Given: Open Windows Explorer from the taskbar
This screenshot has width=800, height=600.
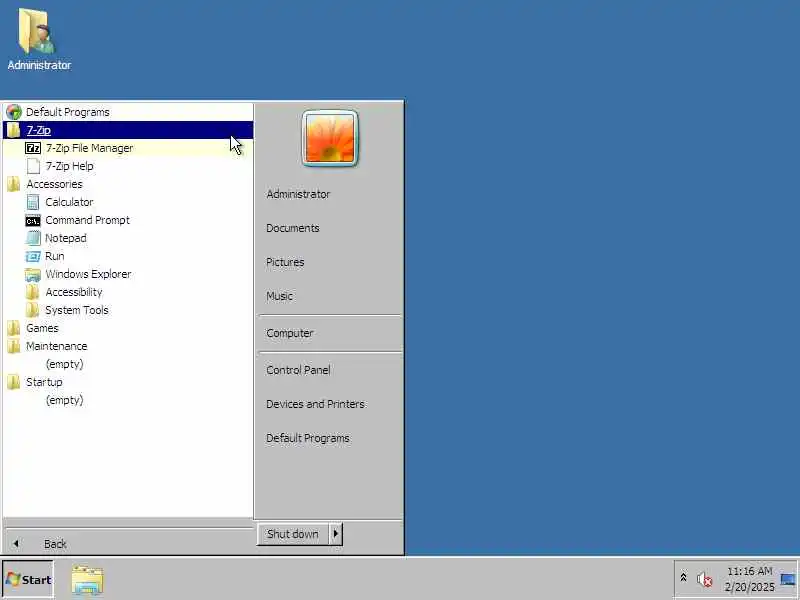Looking at the screenshot, I should coord(87,580).
